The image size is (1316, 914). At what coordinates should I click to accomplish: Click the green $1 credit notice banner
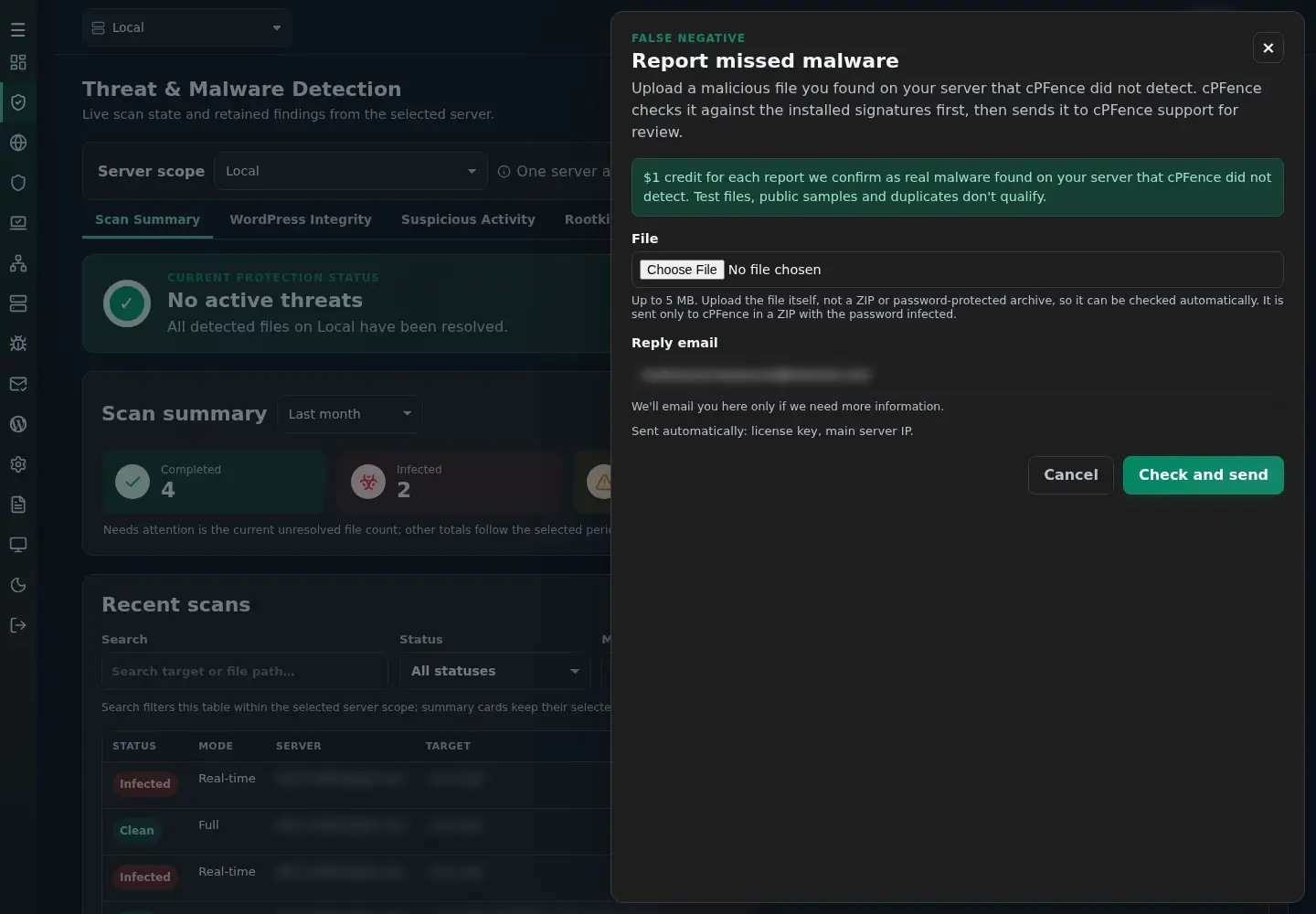tap(957, 187)
